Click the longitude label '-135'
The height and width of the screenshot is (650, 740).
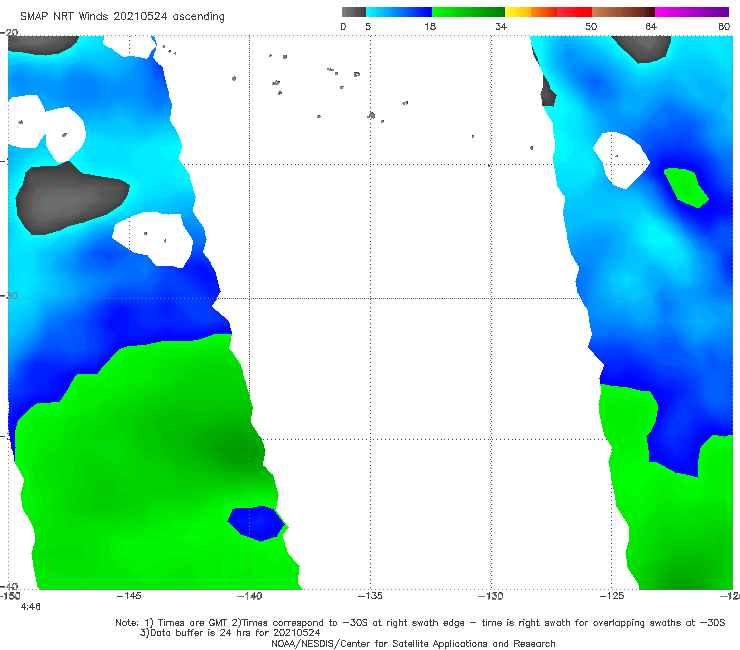[370, 596]
